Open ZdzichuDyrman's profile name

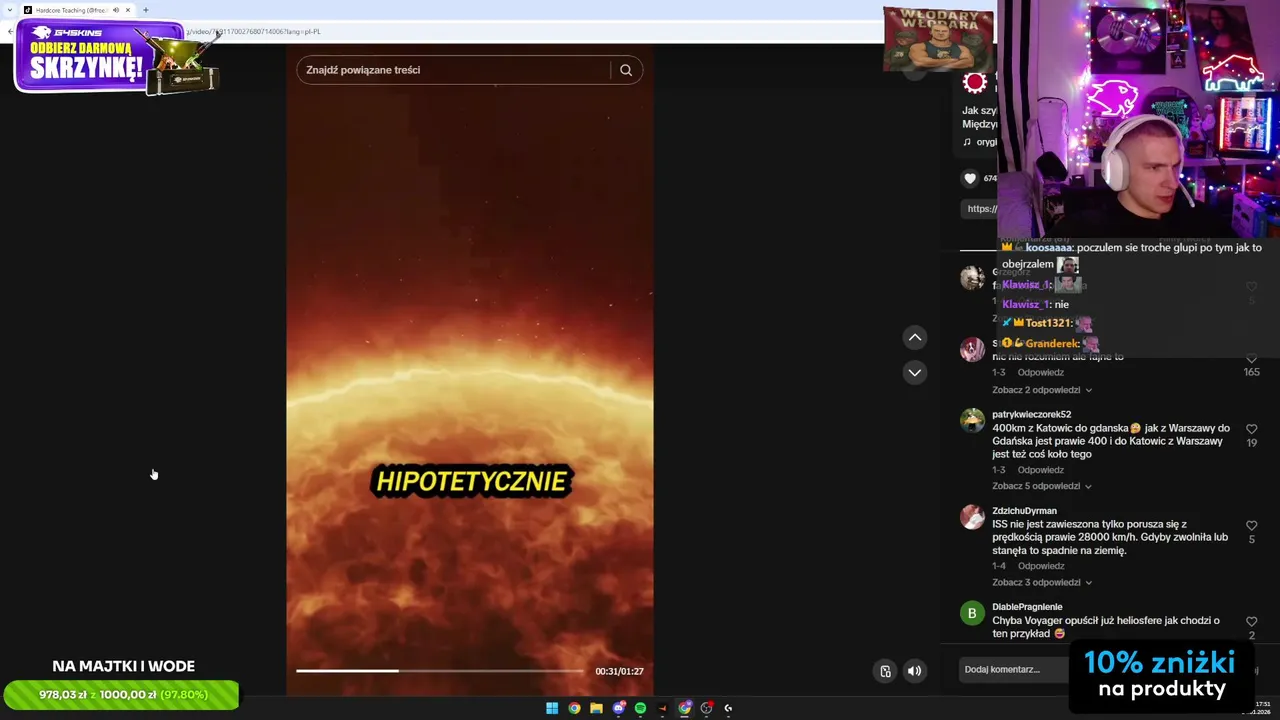(x=1024, y=511)
